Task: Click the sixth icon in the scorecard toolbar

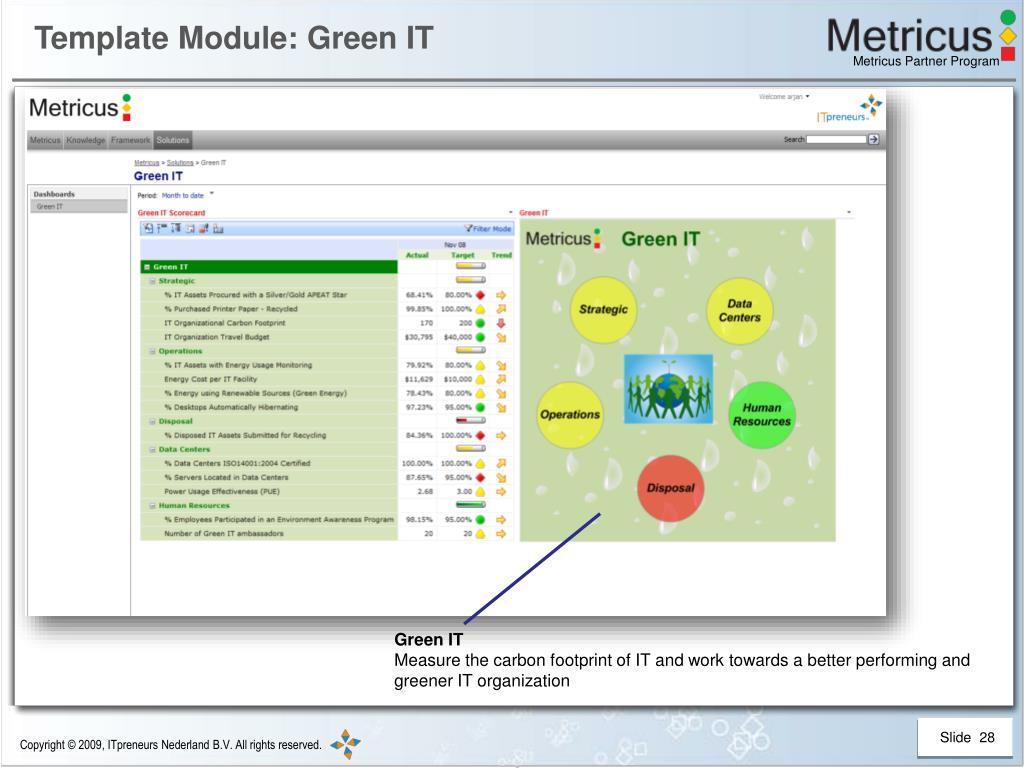Action: coord(218,229)
